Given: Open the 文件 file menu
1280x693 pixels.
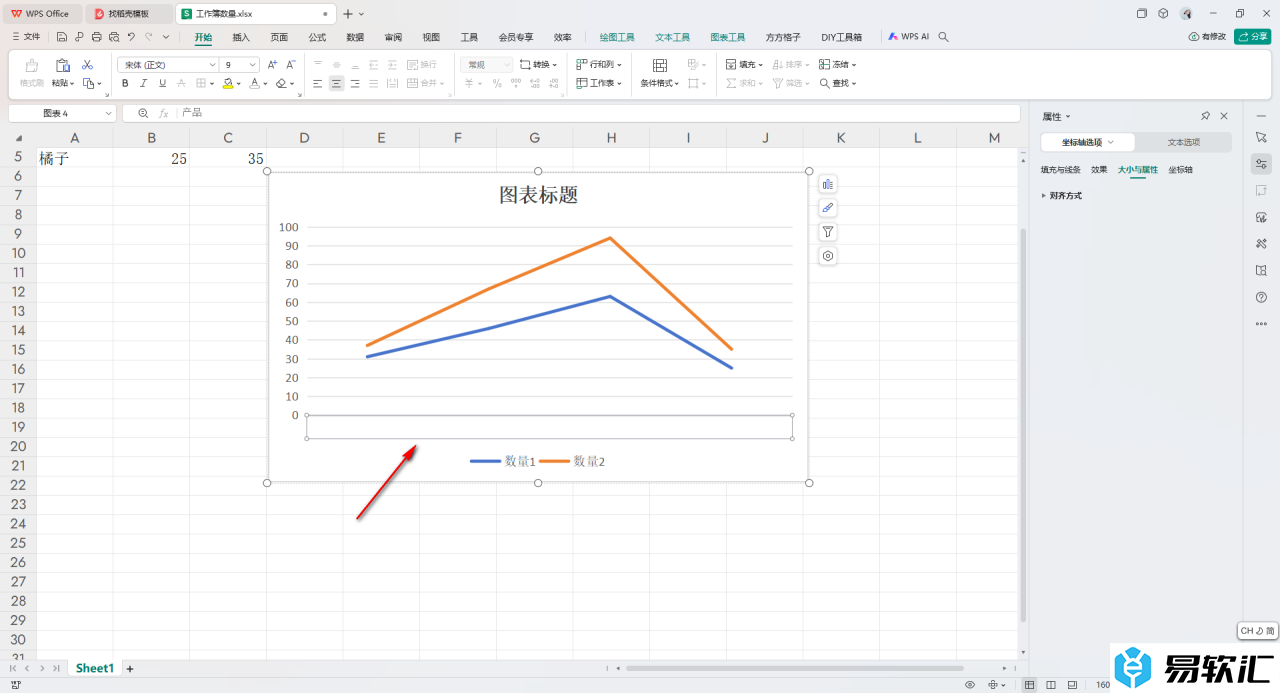Looking at the screenshot, I should (25, 37).
